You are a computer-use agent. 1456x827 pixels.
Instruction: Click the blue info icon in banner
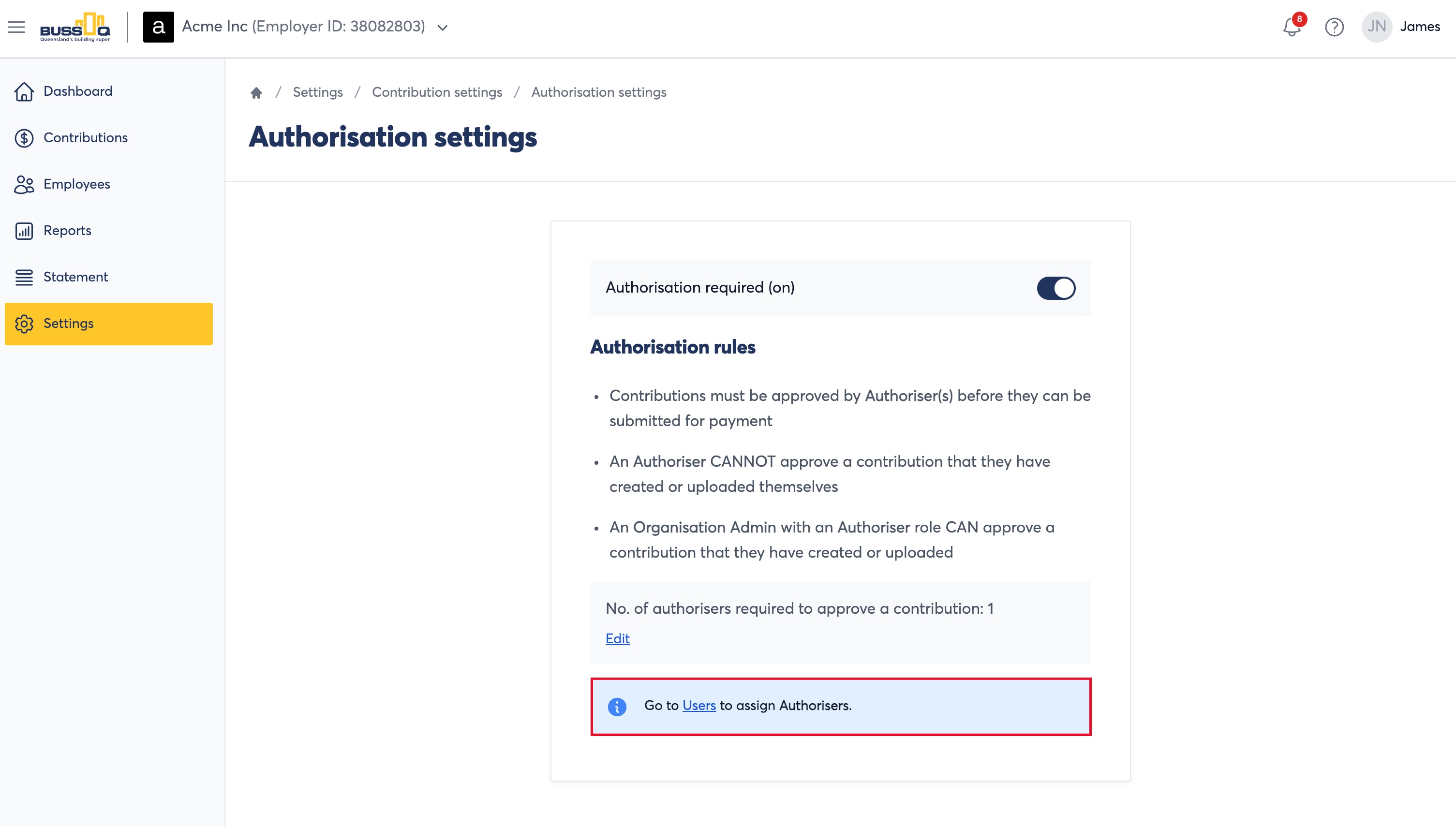pos(617,706)
